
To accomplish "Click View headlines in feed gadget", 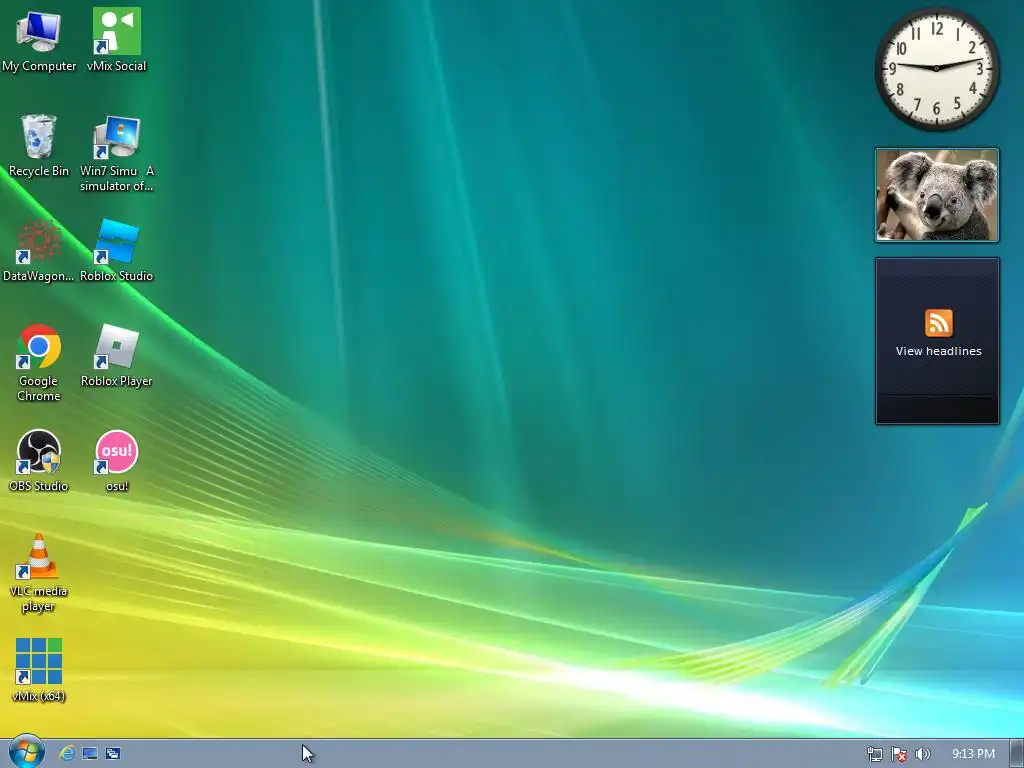I will 938,351.
